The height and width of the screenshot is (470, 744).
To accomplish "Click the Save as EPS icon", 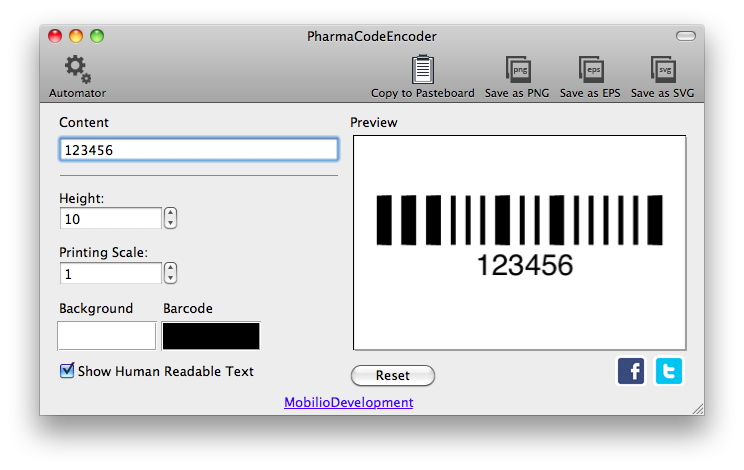I will pos(591,69).
